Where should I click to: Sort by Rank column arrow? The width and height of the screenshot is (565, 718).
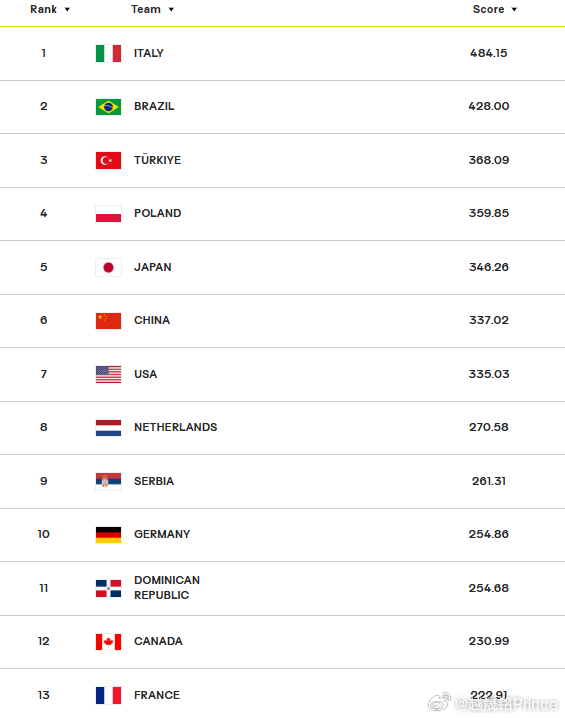pos(67,10)
